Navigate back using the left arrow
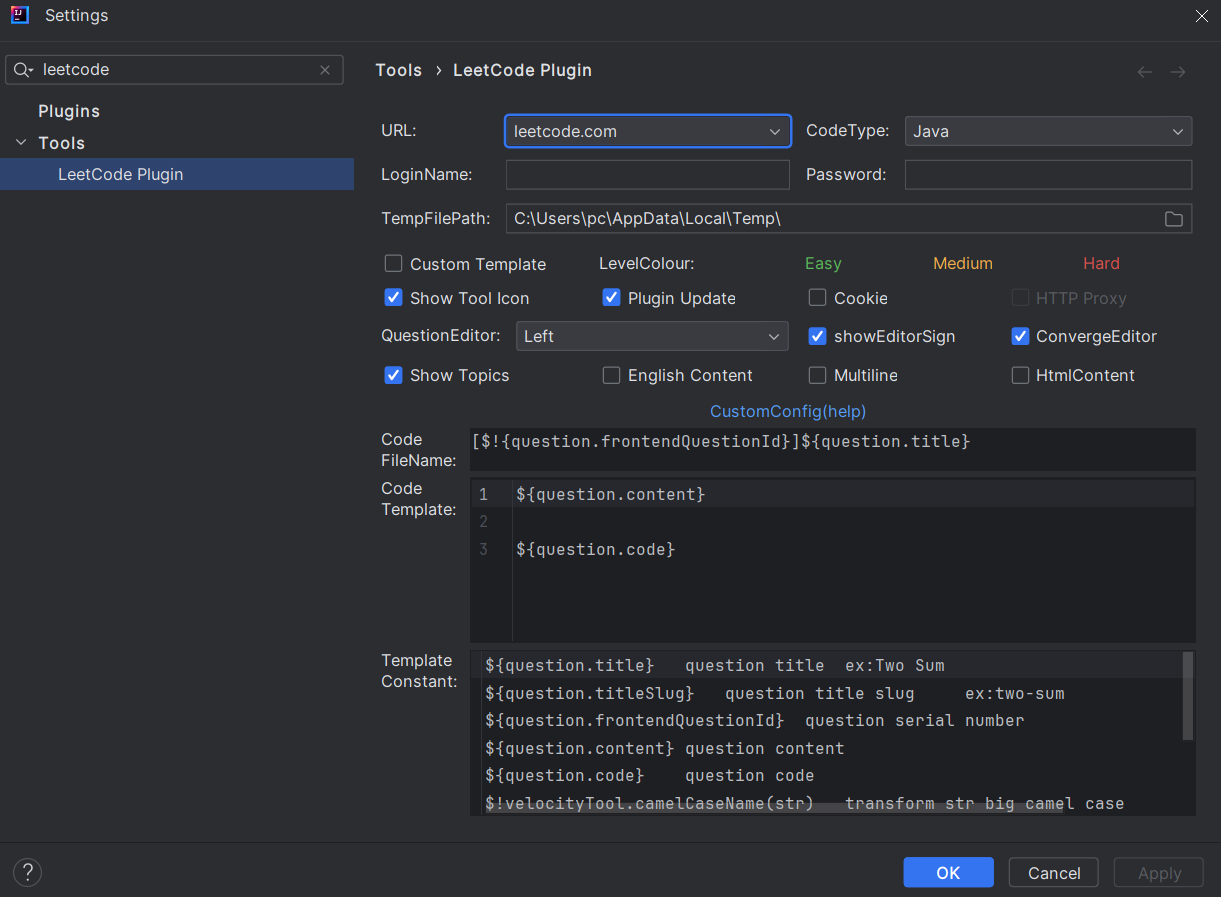Viewport: 1221px width, 897px height. (1143, 71)
